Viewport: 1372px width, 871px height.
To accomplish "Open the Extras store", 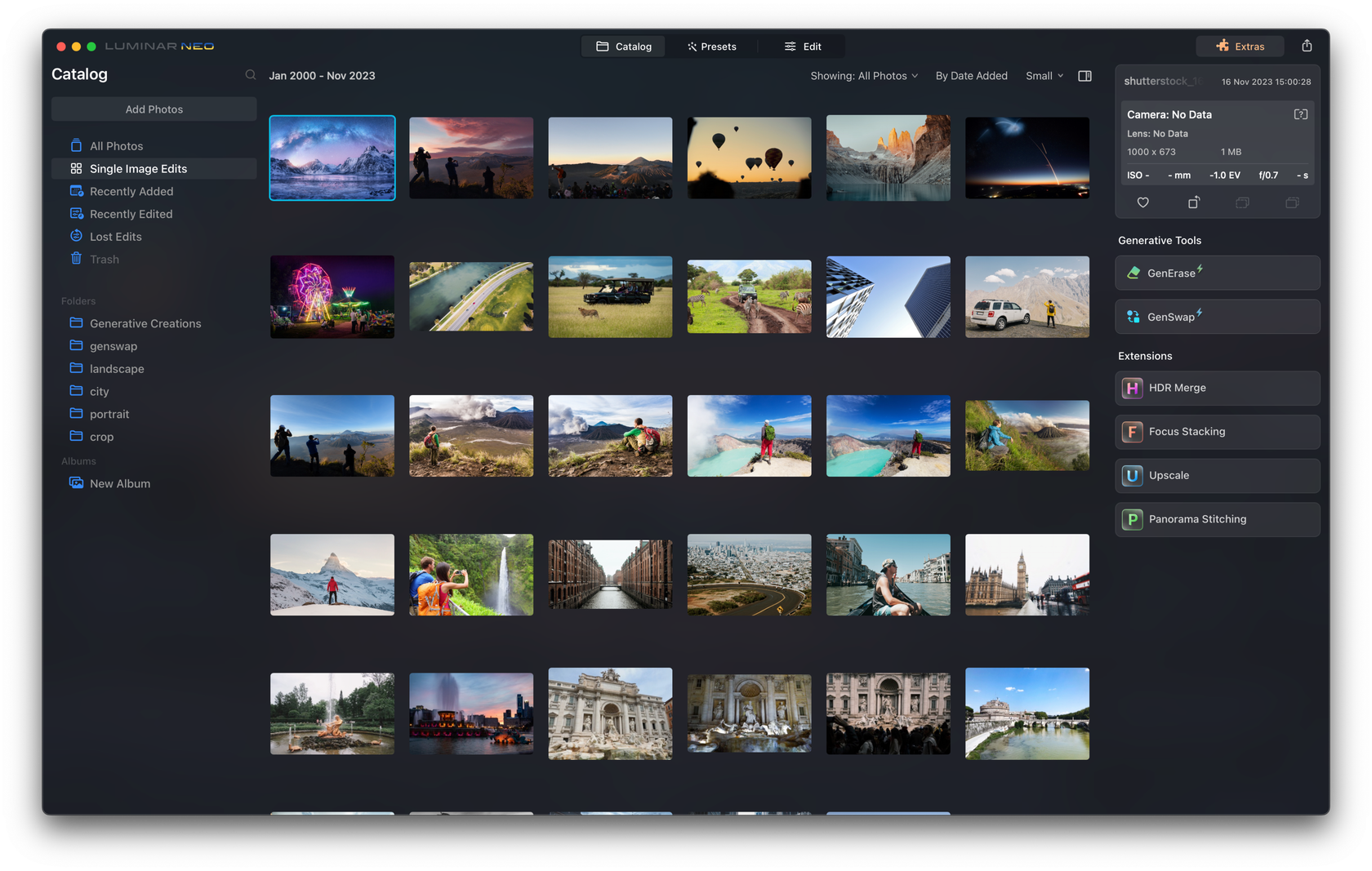I will click(x=1241, y=46).
